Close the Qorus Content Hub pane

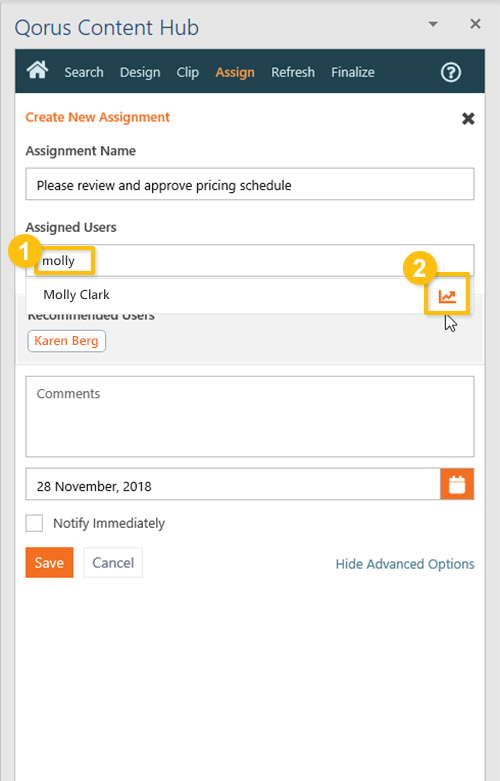pyautogui.click(x=476, y=23)
